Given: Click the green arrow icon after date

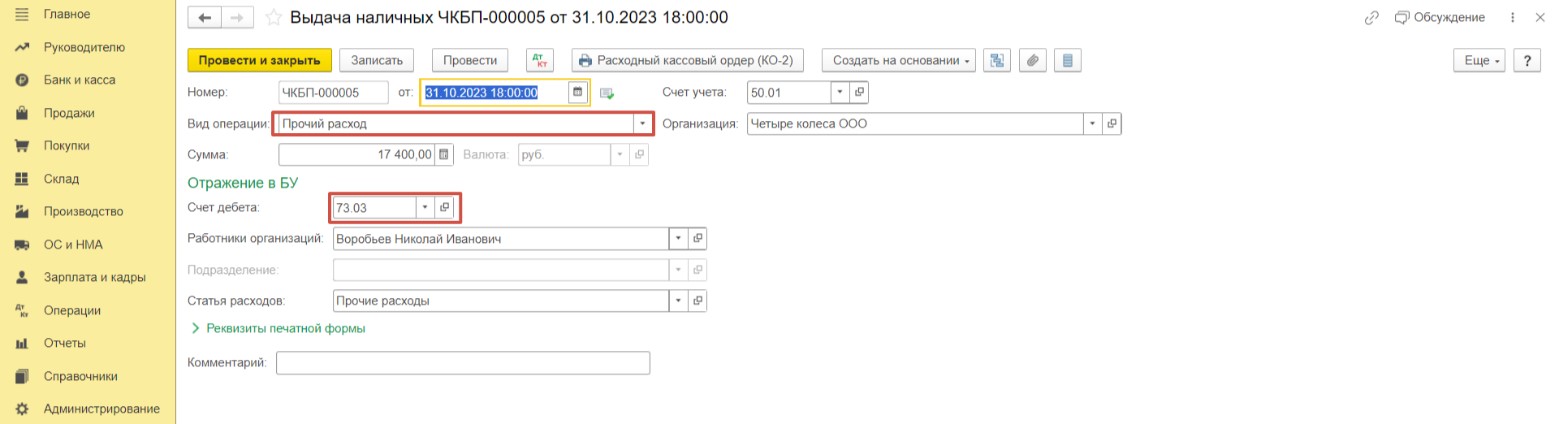Looking at the screenshot, I should click(606, 93).
